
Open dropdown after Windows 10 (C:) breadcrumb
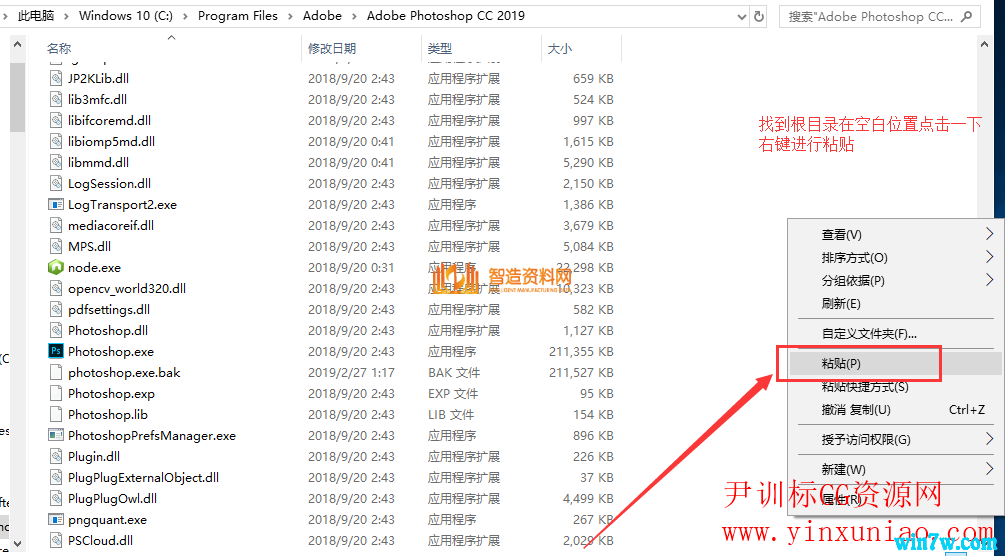pyautogui.click(x=185, y=16)
